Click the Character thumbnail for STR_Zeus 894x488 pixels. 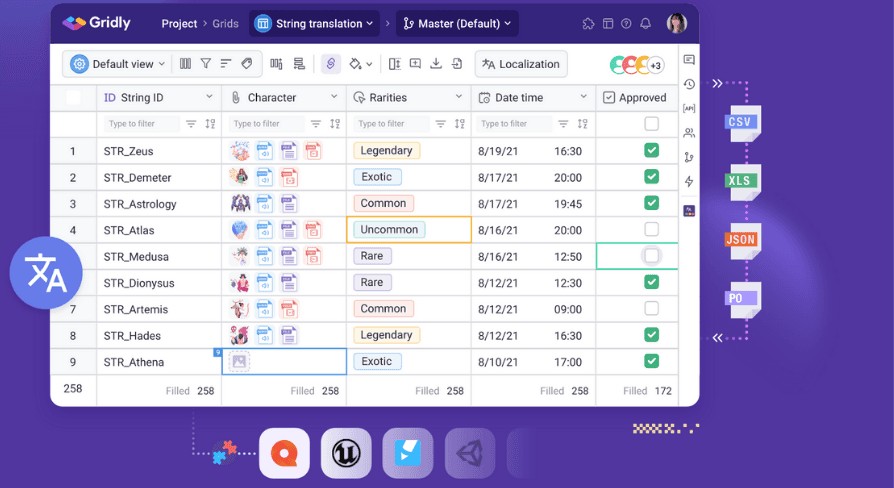tap(240, 151)
